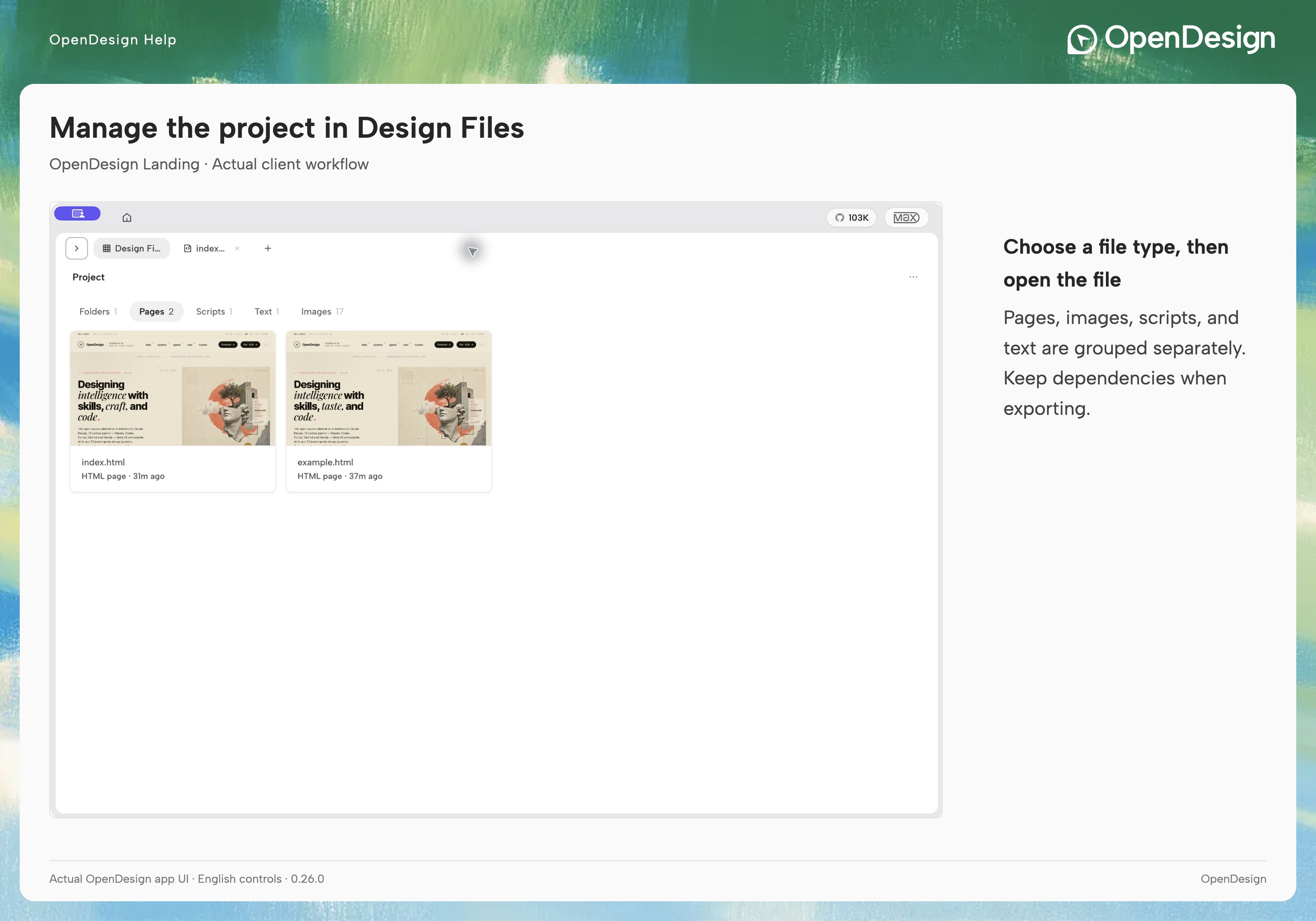The image size is (1316, 921).
Task: Click the purple workspace icon pill
Action: [x=77, y=214]
